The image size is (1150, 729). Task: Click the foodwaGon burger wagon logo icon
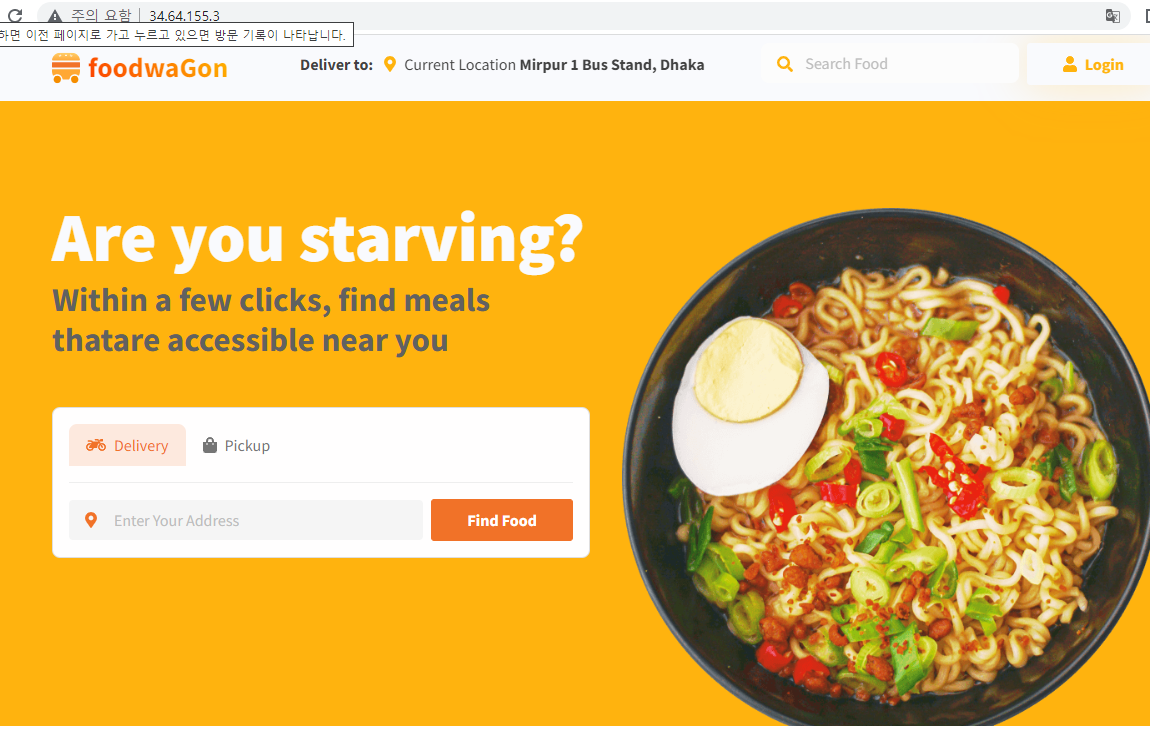point(66,68)
